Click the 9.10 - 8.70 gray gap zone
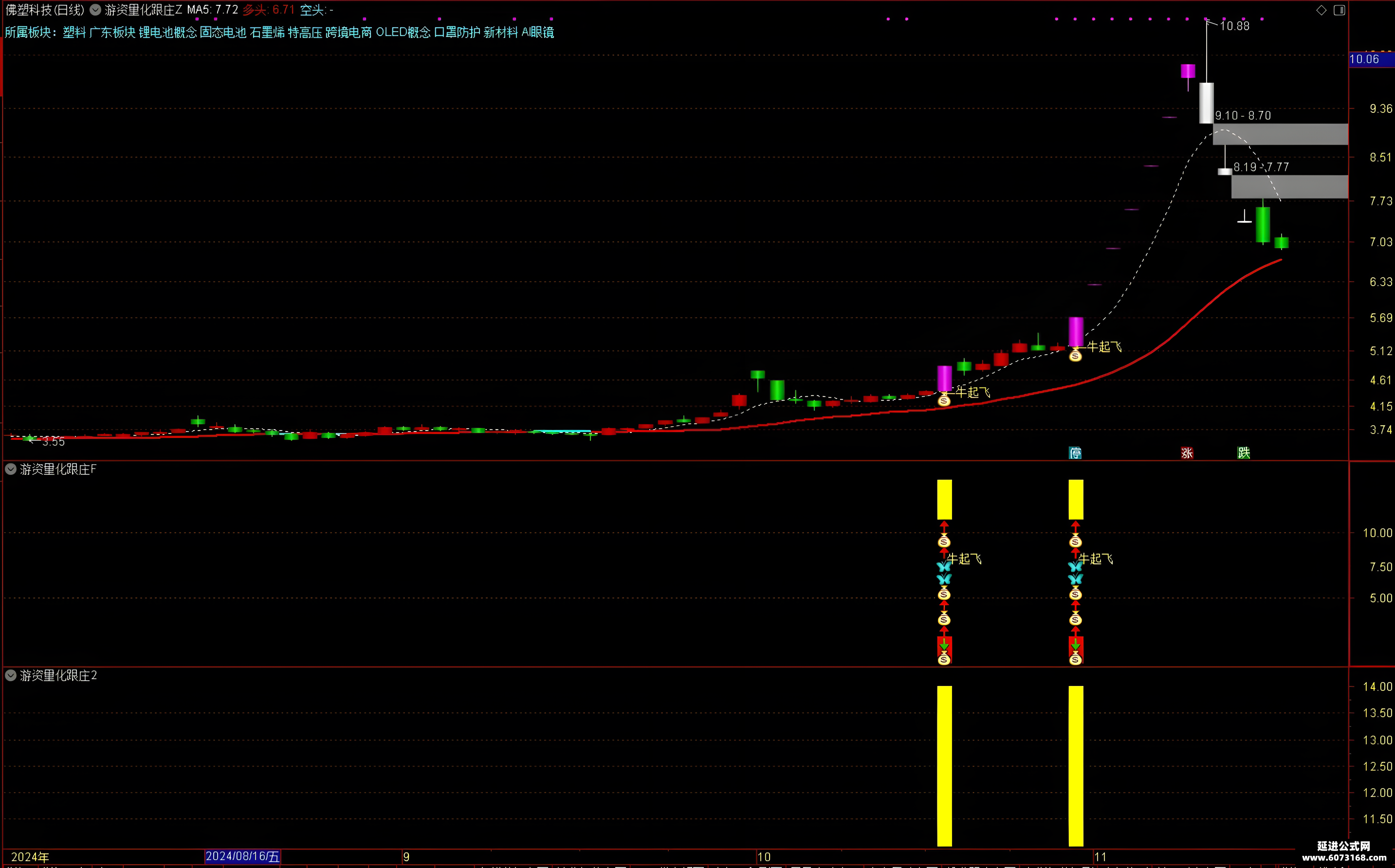The width and height of the screenshot is (1395, 868). (1280, 134)
